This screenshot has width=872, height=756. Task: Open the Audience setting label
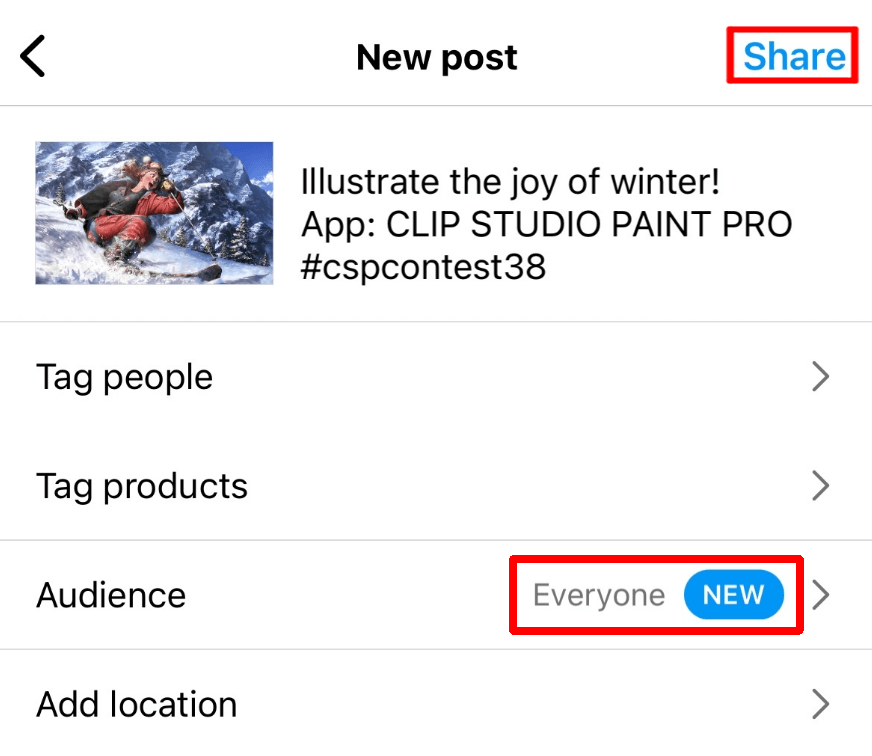tap(111, 595)
